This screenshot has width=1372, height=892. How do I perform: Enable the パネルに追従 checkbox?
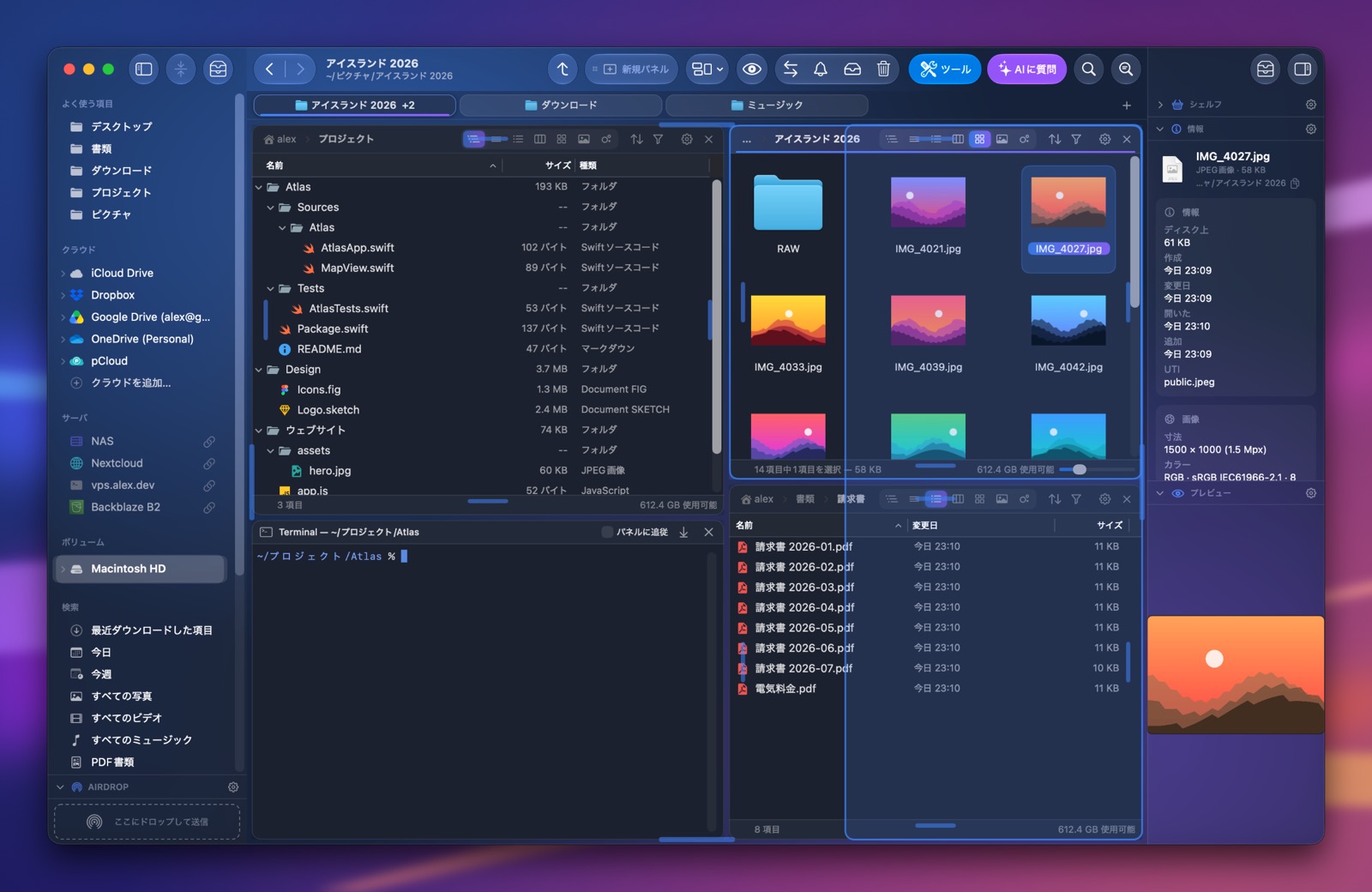pyautogui.click(x=607, y=533)
